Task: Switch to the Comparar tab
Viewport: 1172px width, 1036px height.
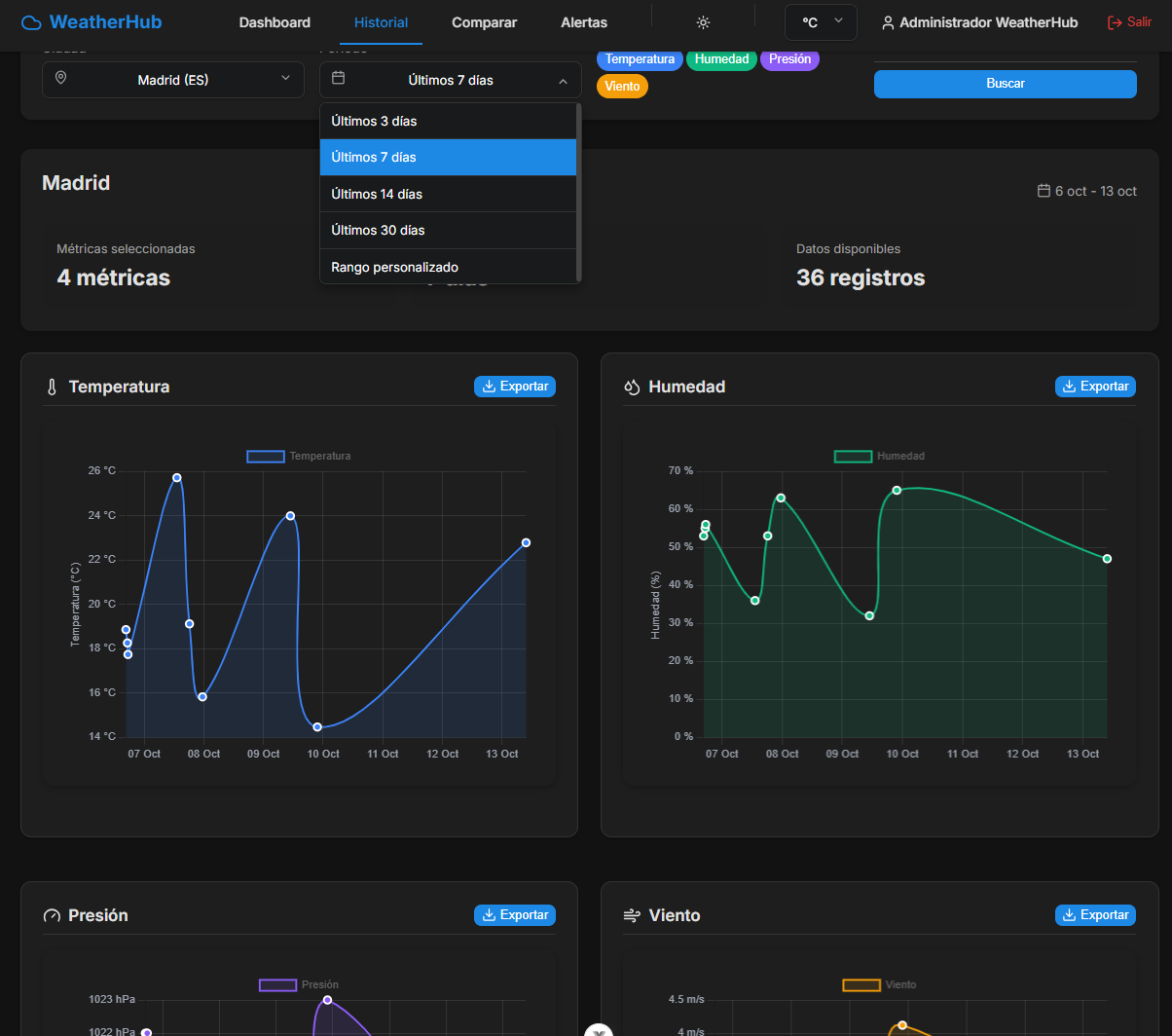Action: coord(484,22)
